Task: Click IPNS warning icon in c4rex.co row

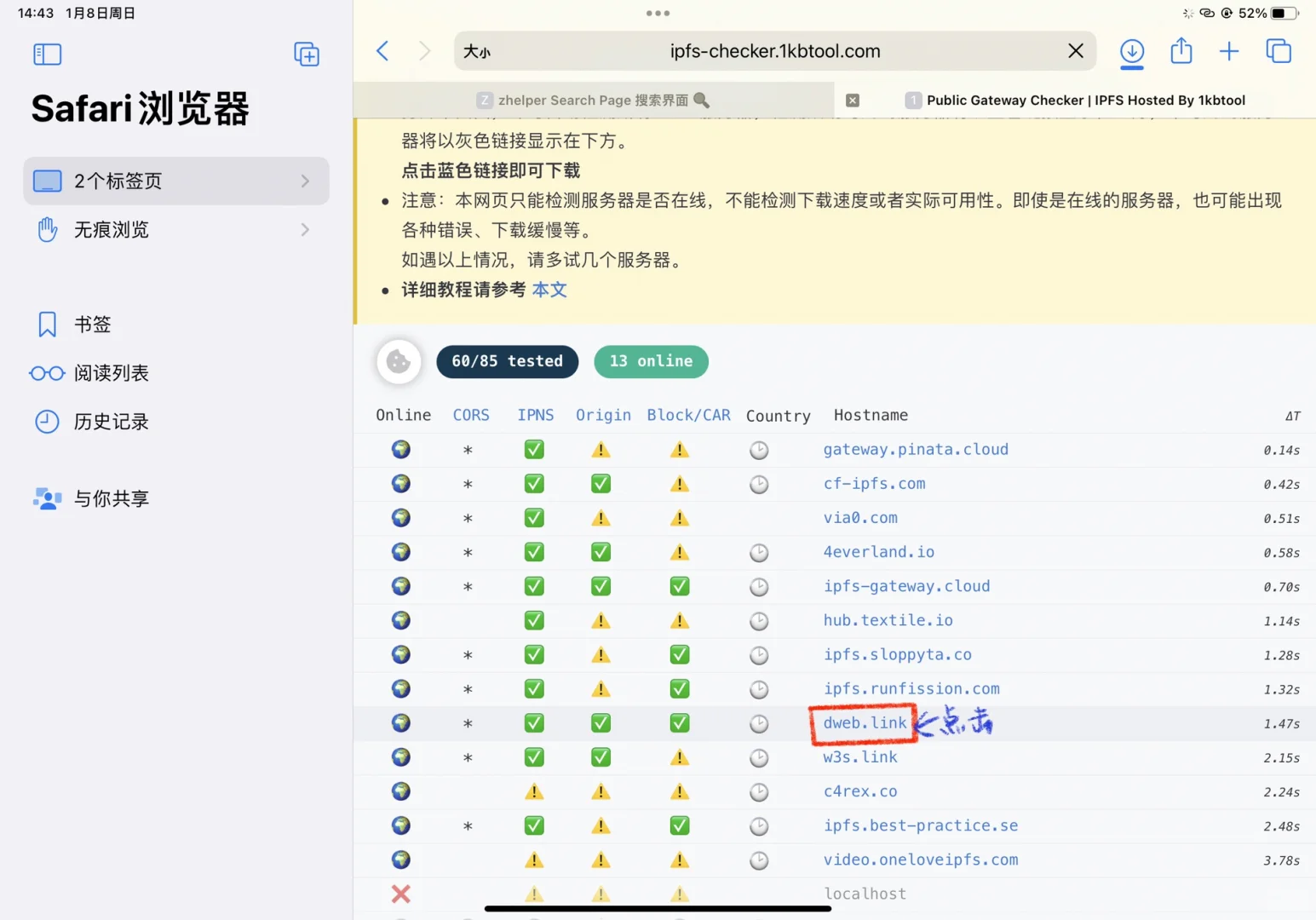Action: pos(534,791)
